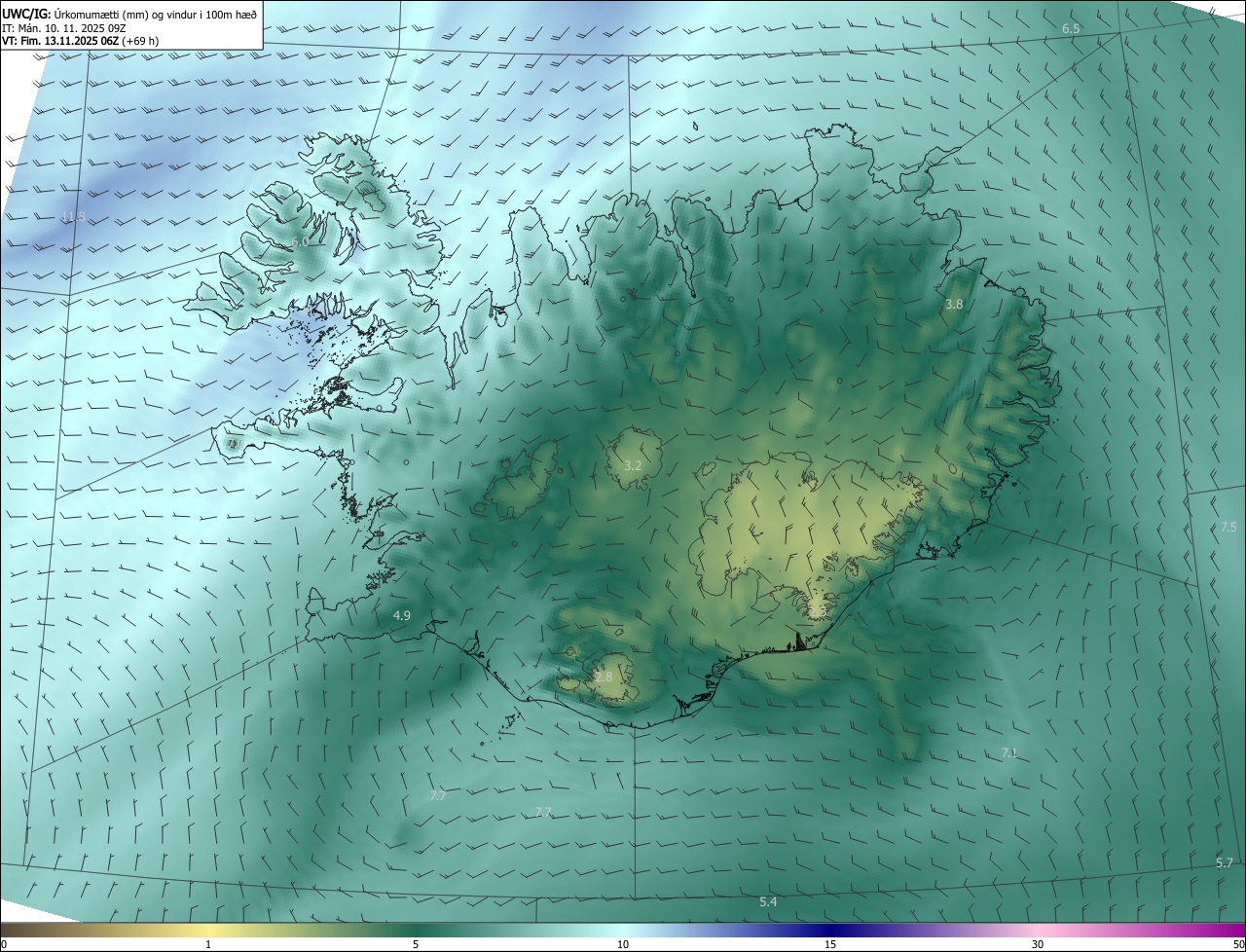Select the IT: Mán. 10. 11. 2025 09Z line

pyautogui.click(x=63, y=28)
